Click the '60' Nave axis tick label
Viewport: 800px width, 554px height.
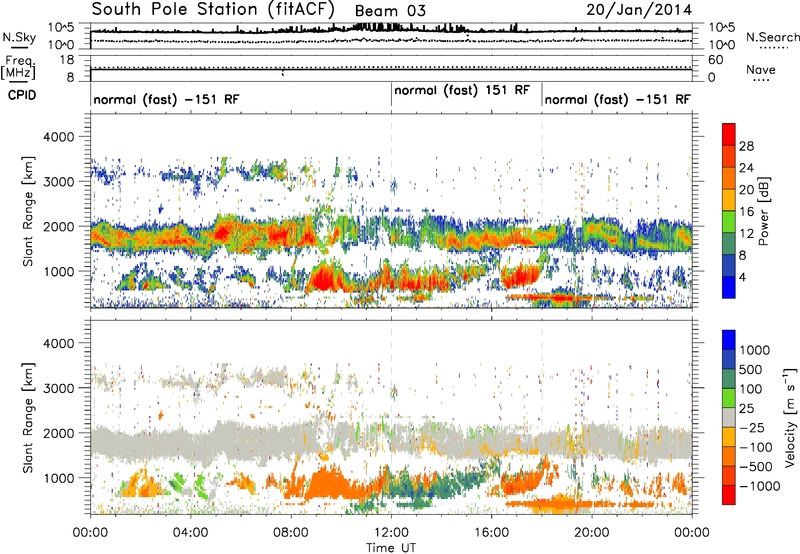tap(715, 60)
